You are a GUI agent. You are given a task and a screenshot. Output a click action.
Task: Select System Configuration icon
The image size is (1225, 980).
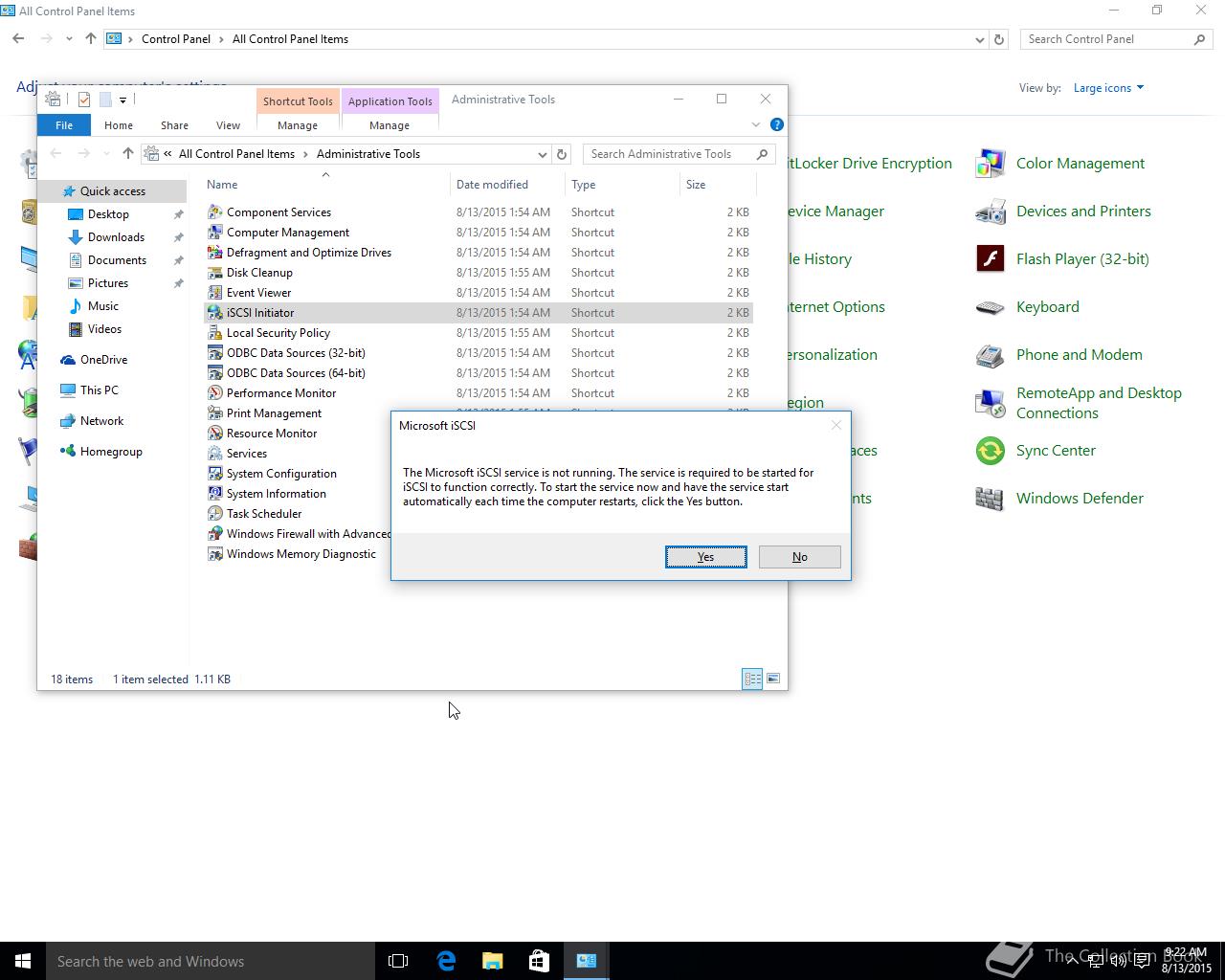[x=215, y=474]
